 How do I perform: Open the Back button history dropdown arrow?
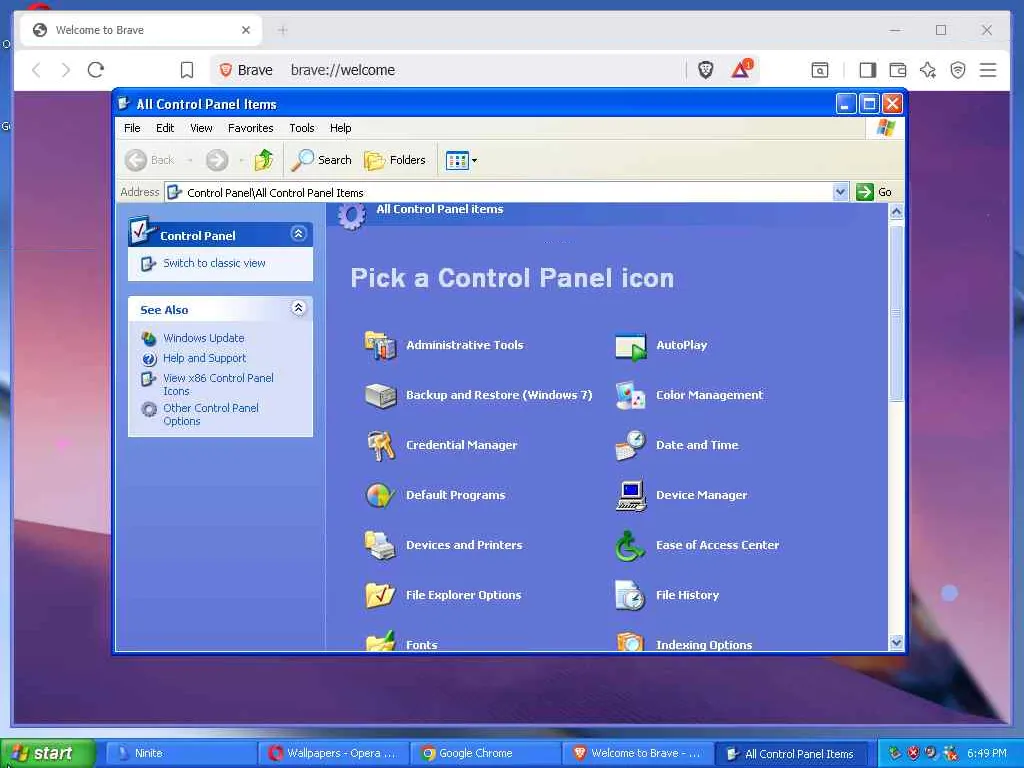tap(189, 161)
